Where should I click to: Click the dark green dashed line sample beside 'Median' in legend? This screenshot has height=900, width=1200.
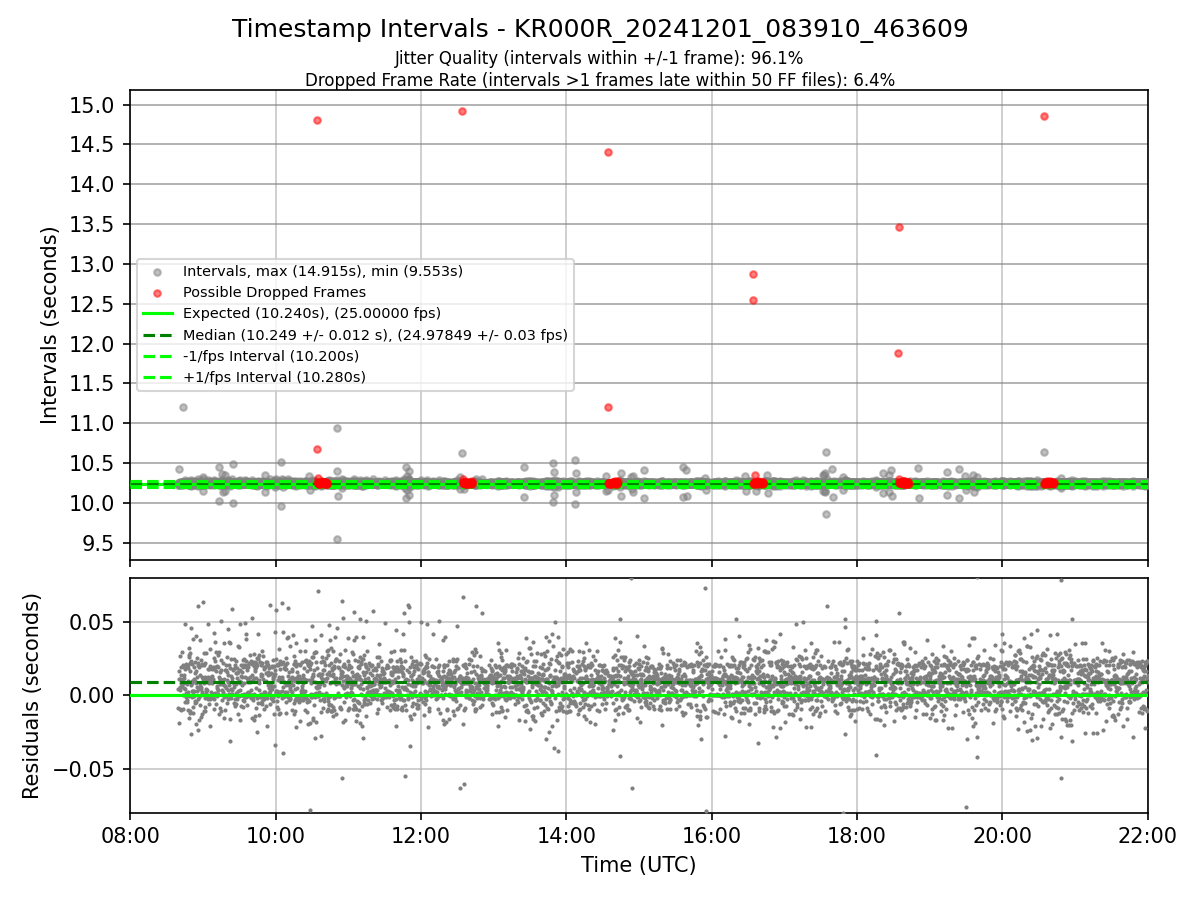[x=159, y=335]
